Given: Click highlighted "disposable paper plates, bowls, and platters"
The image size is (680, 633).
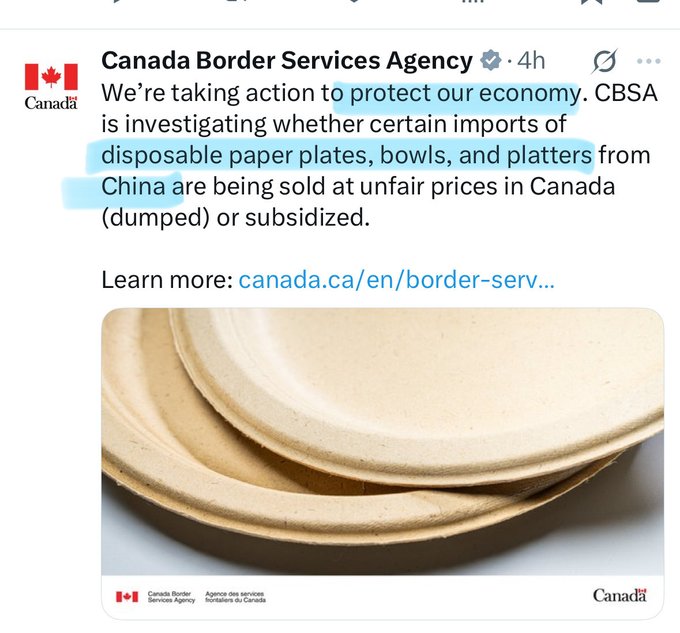Looking at the screenshot, I should [346, 156].
